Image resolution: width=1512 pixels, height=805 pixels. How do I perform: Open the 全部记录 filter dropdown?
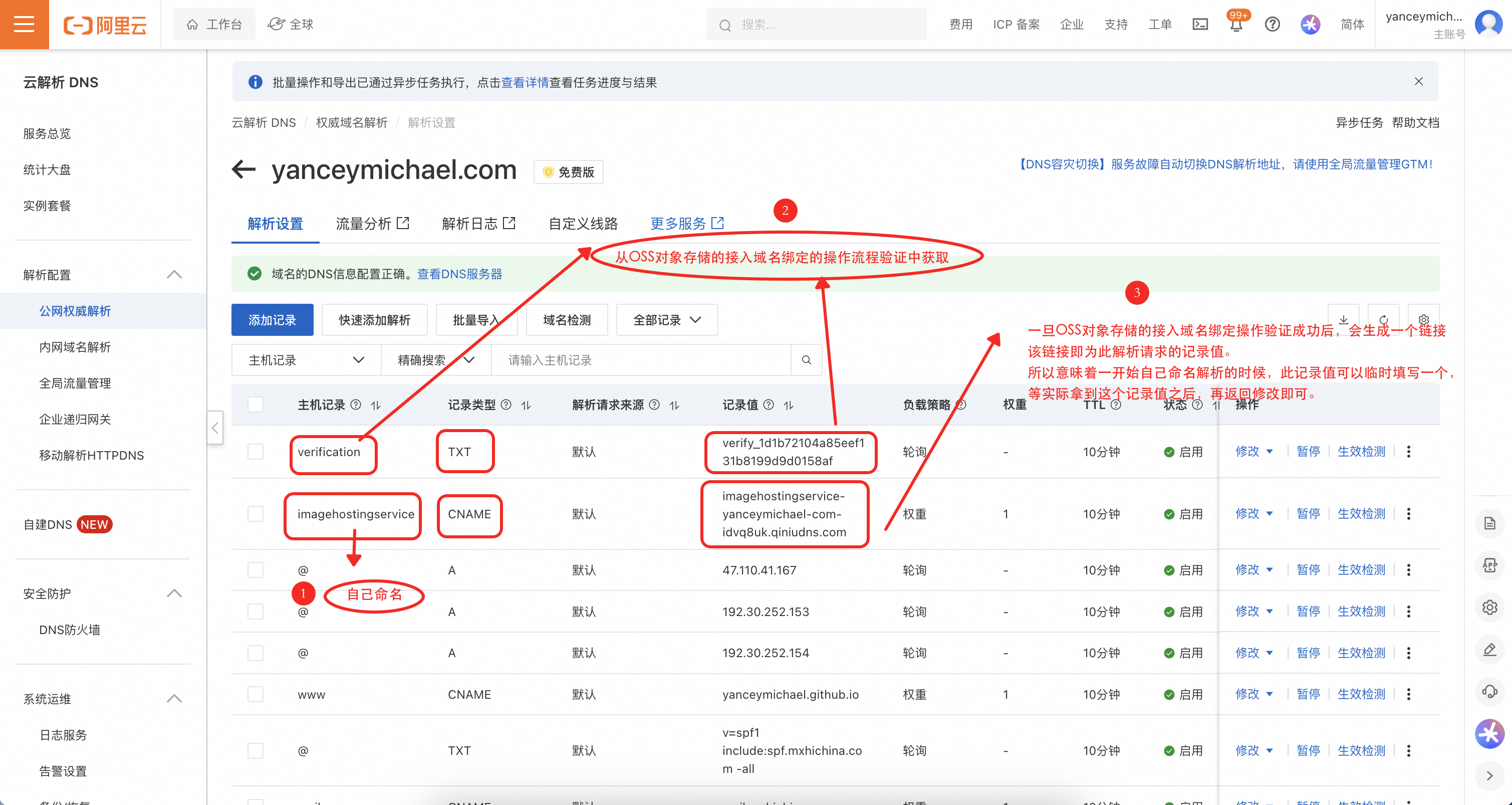click(x=667, y=319)
